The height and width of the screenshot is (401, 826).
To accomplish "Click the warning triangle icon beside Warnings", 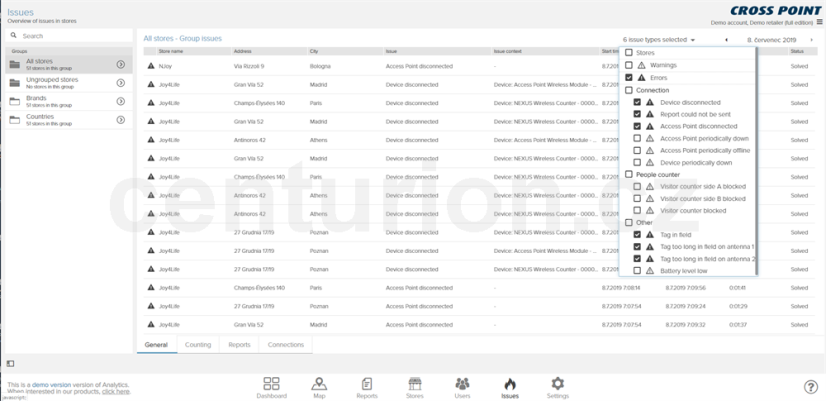I will pos(641,65).
